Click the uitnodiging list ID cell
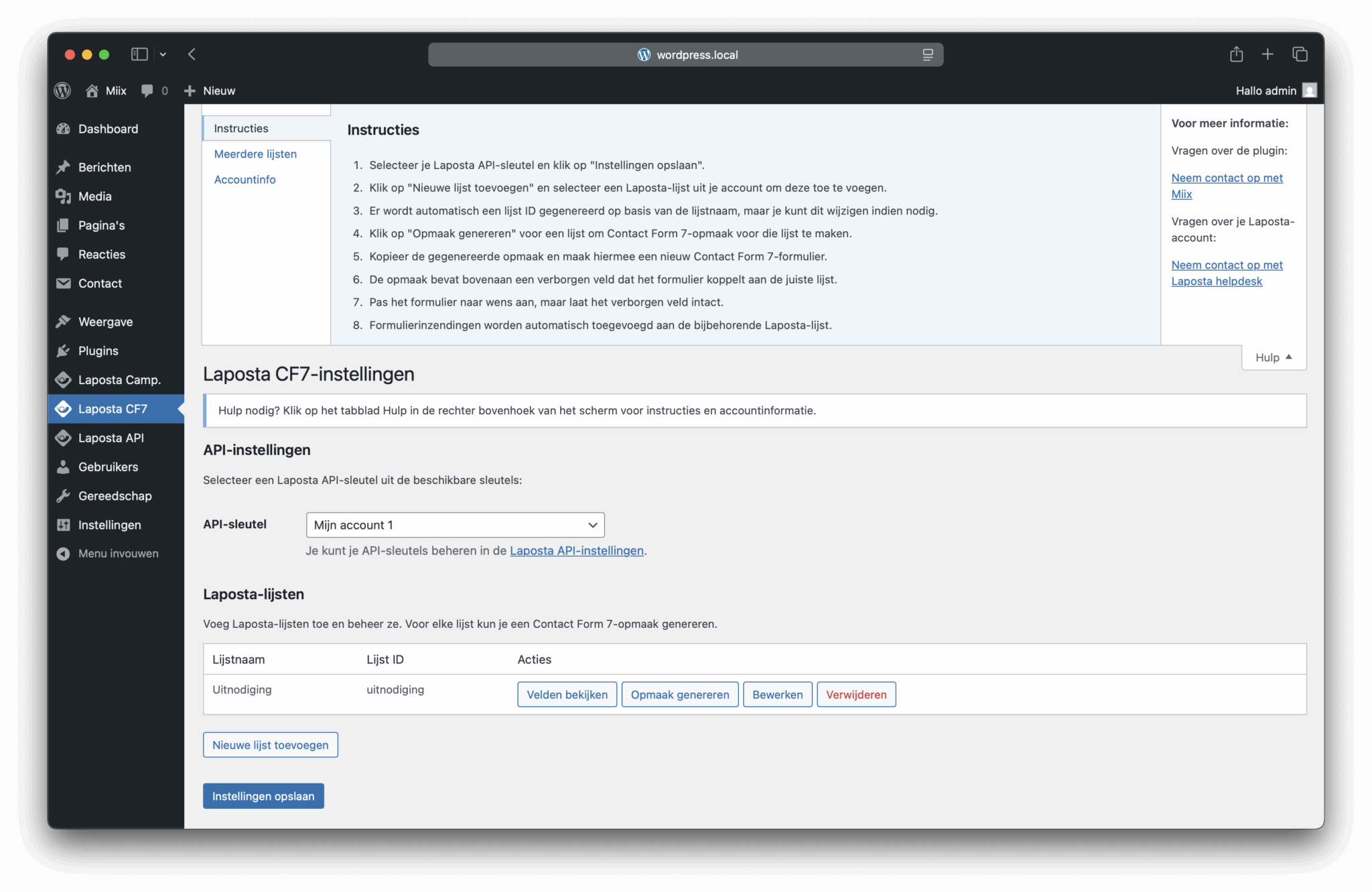The image size is (1372, 892). coord(395,690)
